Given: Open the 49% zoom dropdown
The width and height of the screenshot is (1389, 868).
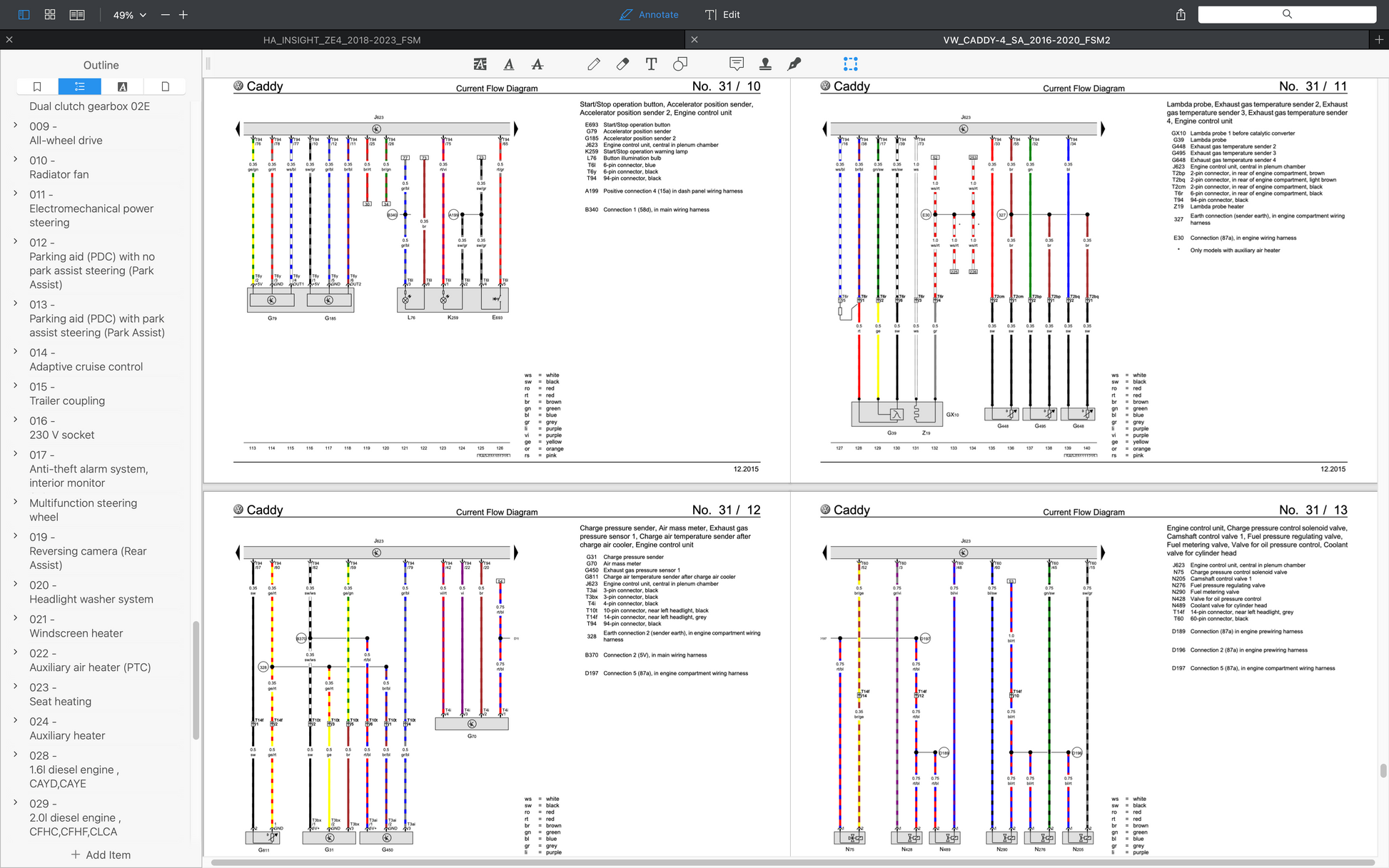Looking at the screenshot, I should (129, 15).
